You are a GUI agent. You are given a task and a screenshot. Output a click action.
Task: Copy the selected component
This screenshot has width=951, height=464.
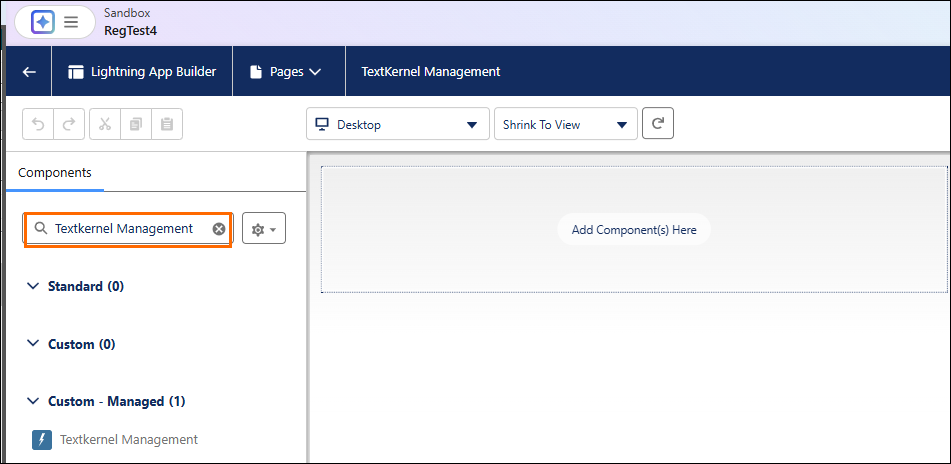tap(136, 124)
